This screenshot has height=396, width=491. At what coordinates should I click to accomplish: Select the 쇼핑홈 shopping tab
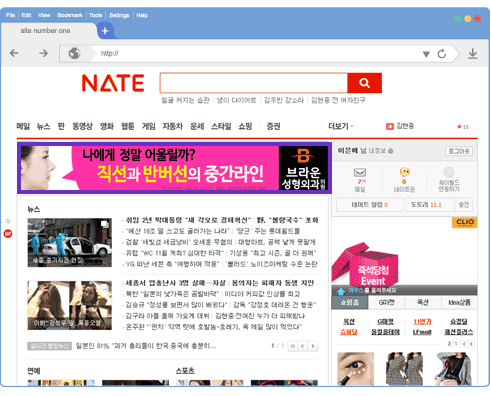click(349, 302)
